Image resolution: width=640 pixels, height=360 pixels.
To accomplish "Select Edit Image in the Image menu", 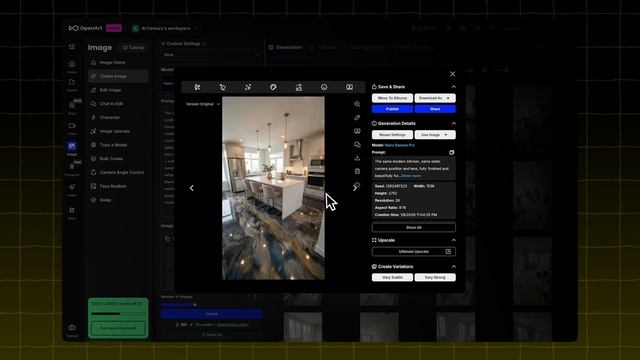I will tap(118, 90).
